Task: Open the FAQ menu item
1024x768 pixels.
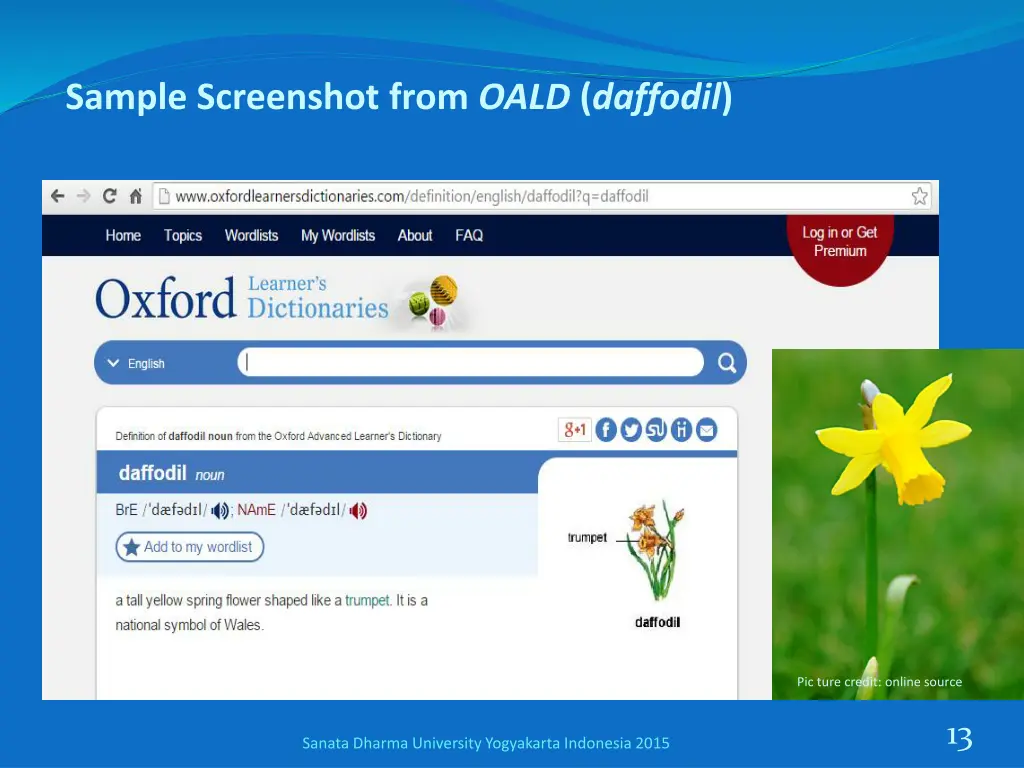Action: click(469, 235)
